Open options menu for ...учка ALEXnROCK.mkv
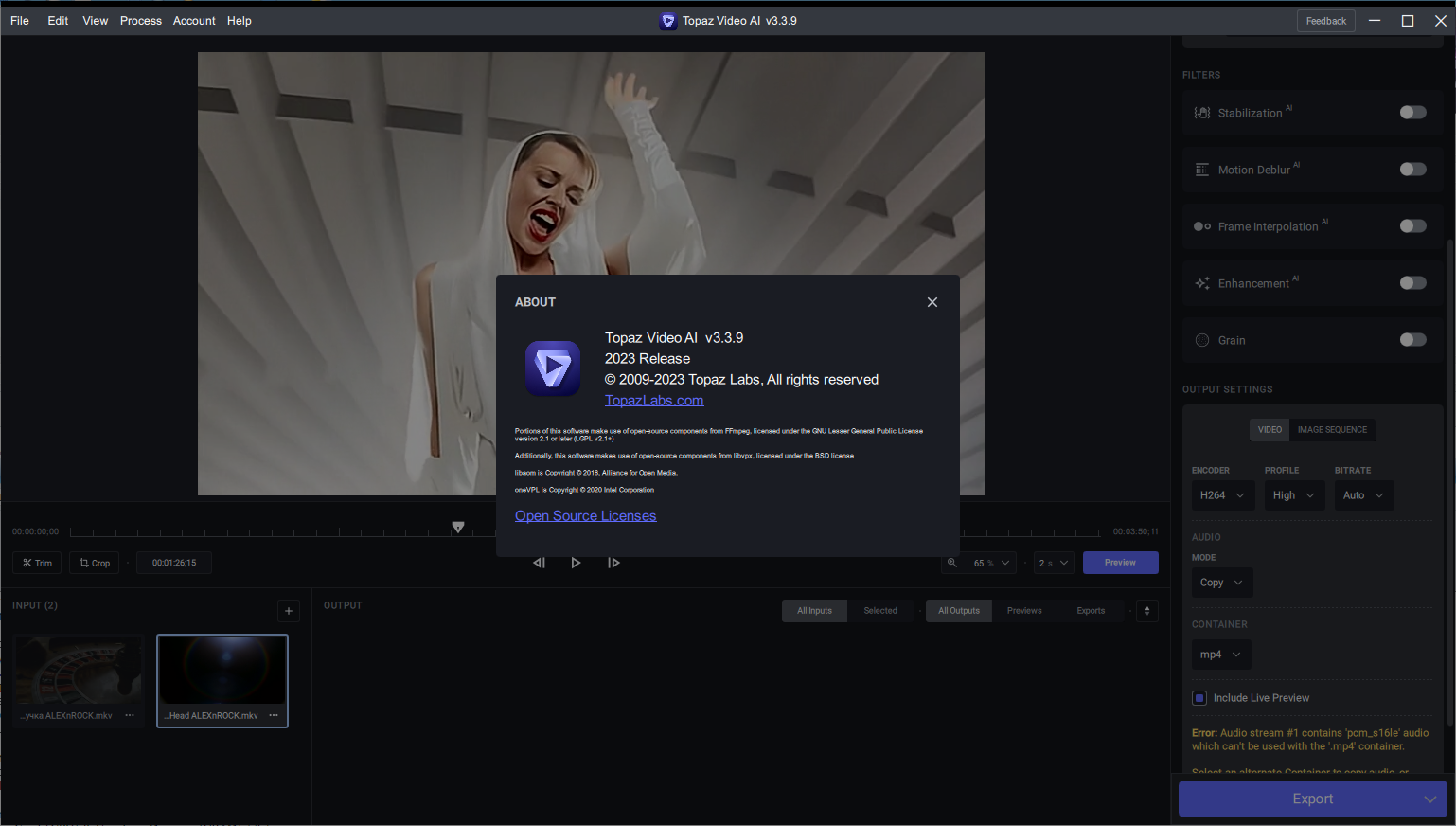1456x826 pixels. click(130, 715)
